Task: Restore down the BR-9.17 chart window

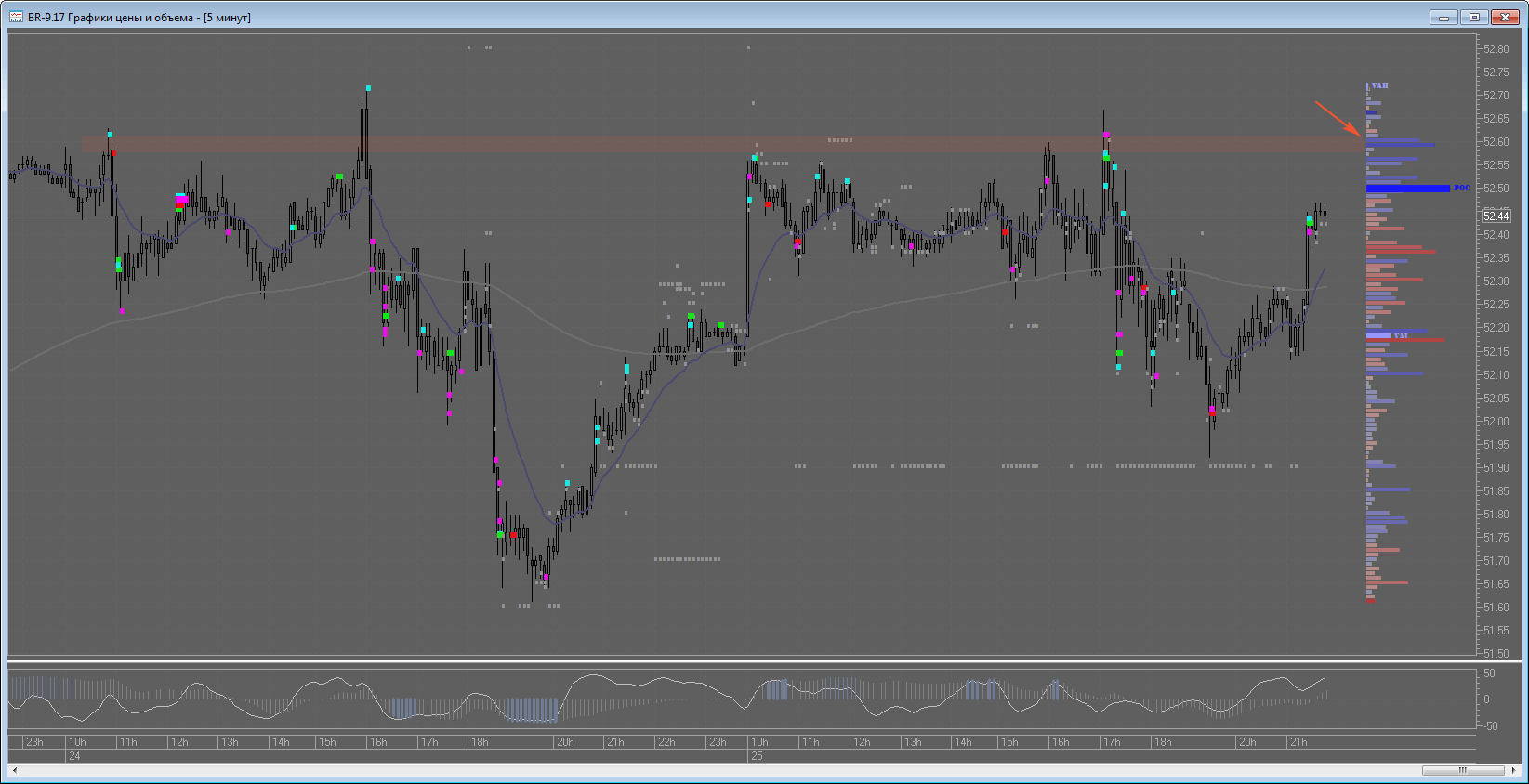Action: [x=1474, y=17]
